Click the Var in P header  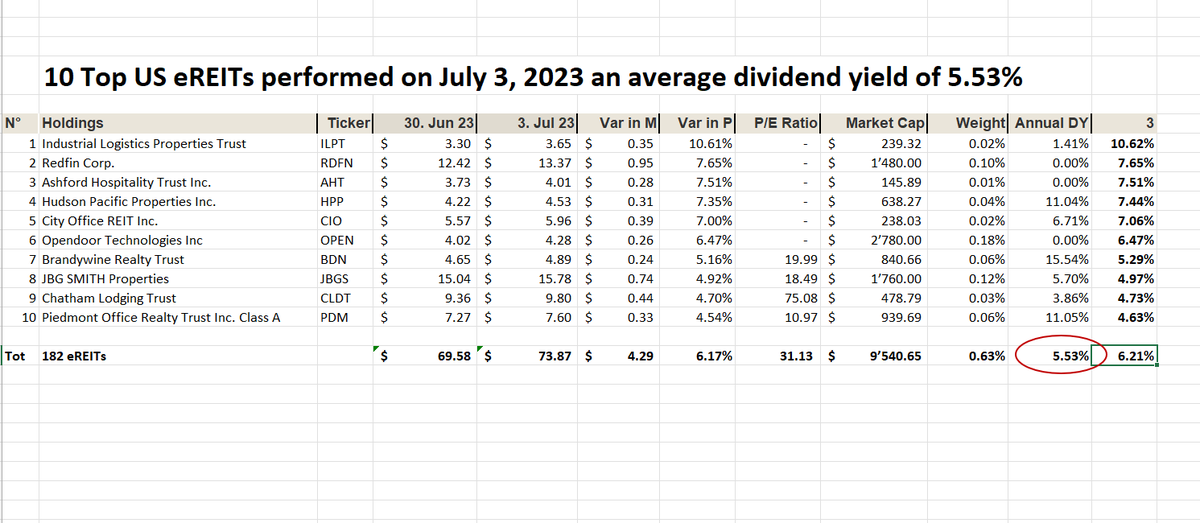[x=700, y=124]
